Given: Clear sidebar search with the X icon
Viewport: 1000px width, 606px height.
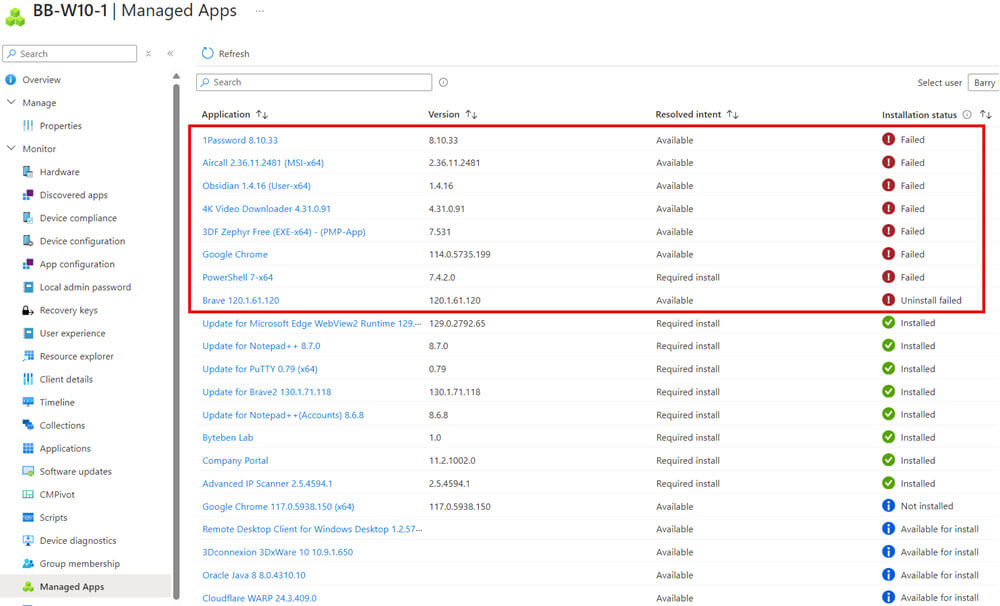Looking at the screenshot, I should (x=148, y=54).
